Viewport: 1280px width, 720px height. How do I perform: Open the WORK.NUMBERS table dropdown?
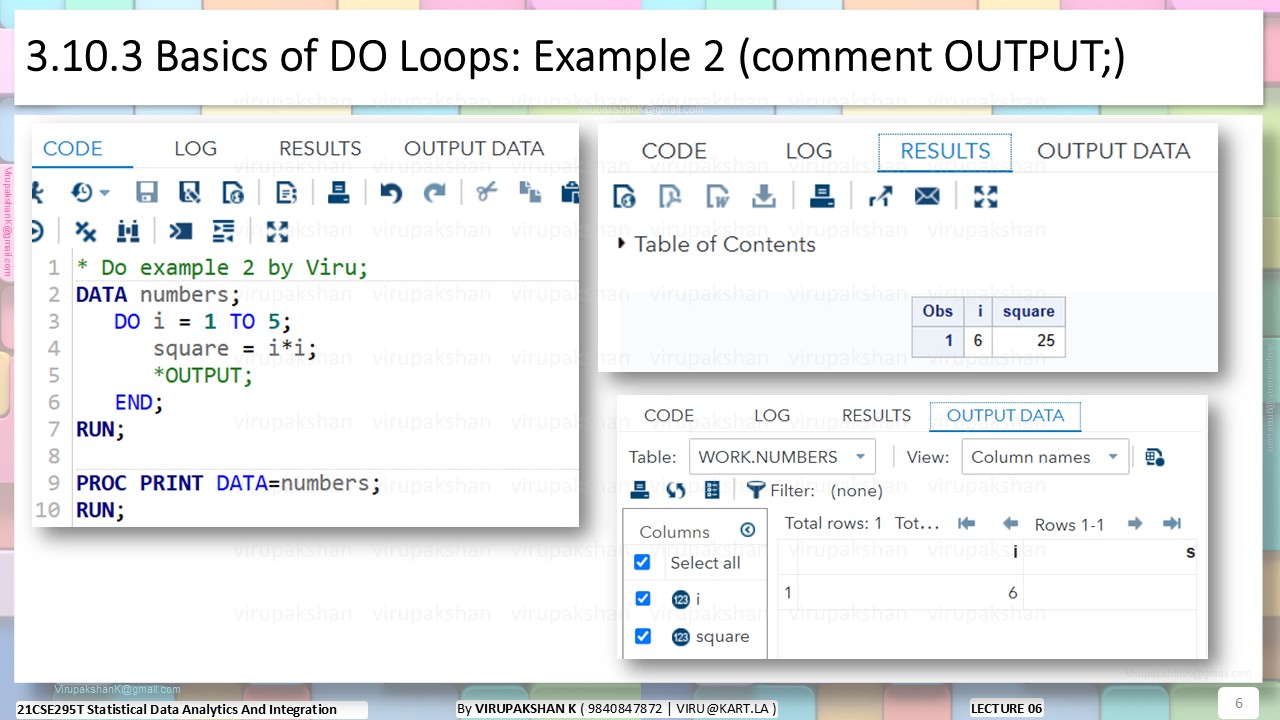782,457
